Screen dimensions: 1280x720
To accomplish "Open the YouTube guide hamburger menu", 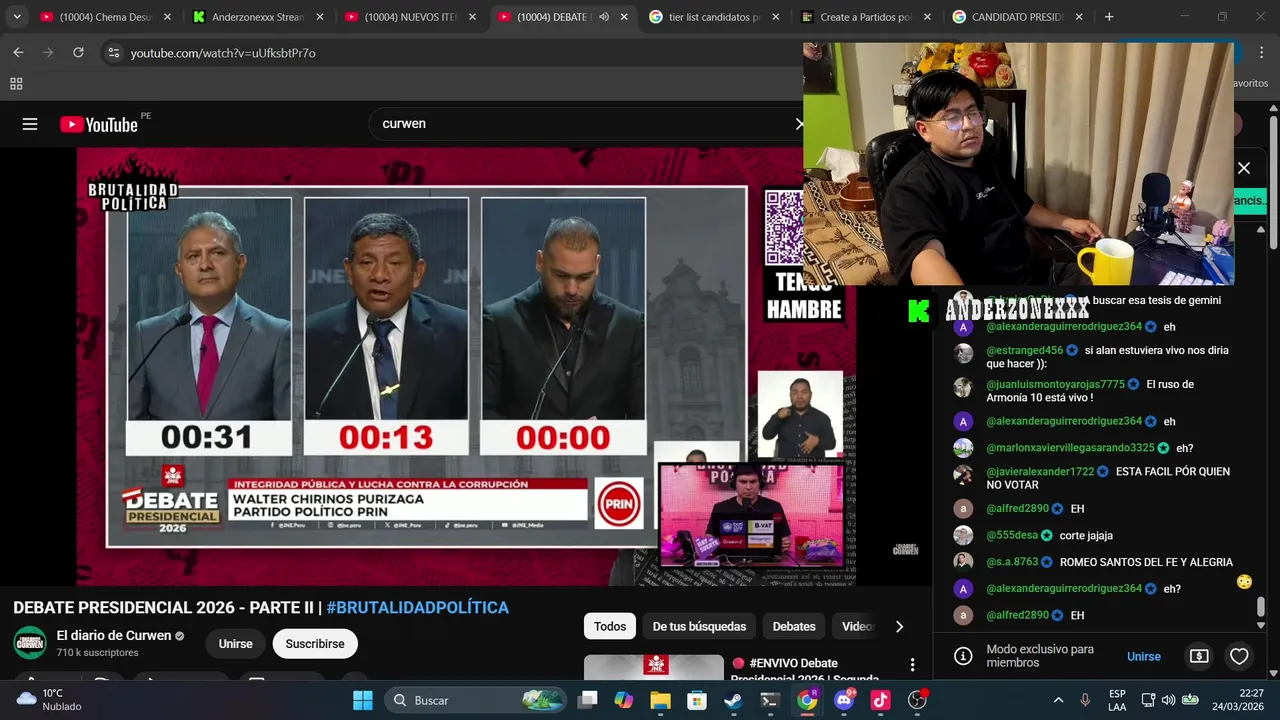I will pos(30,124).
